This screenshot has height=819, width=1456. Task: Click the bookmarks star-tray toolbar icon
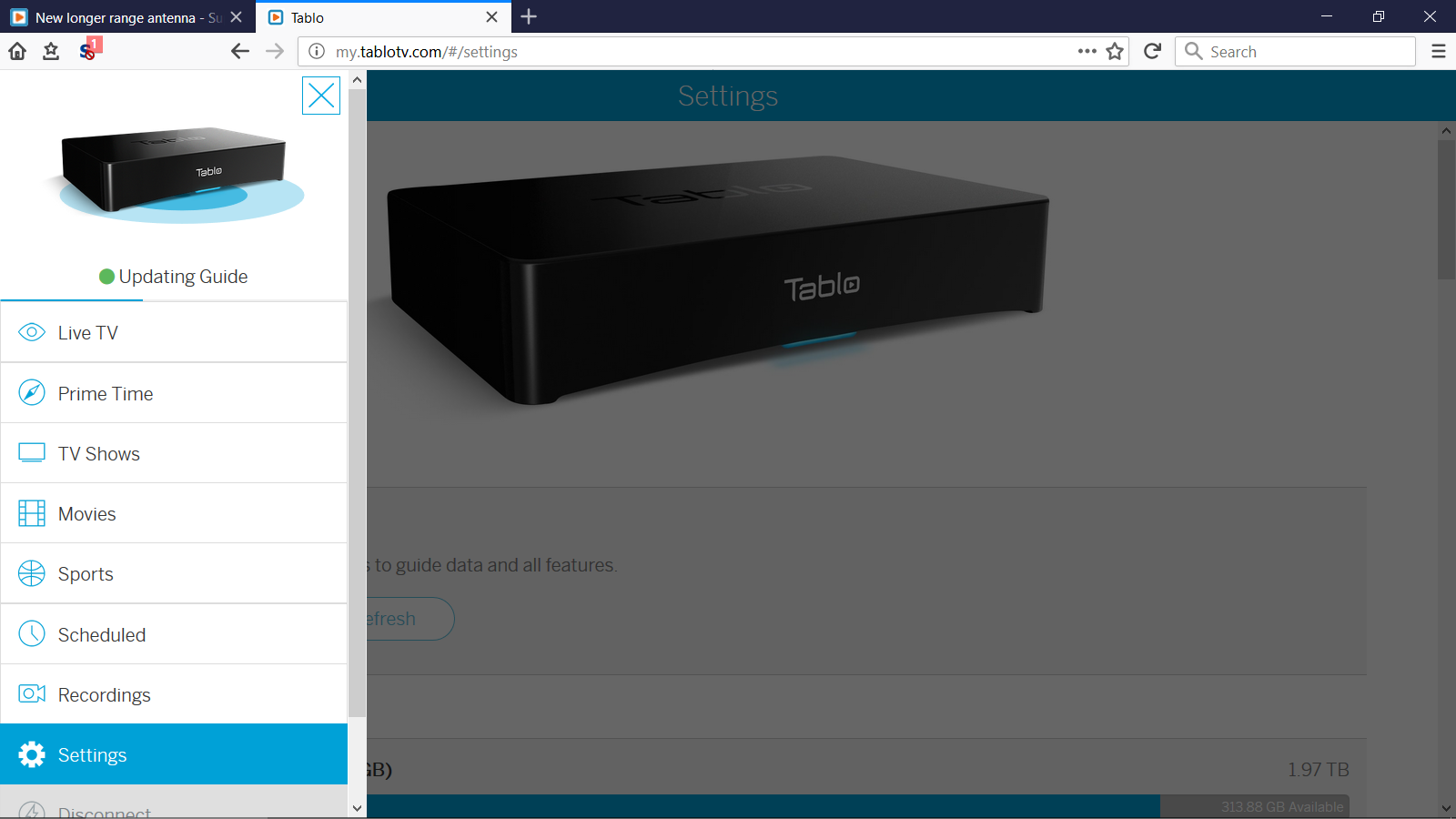[51, 52]
